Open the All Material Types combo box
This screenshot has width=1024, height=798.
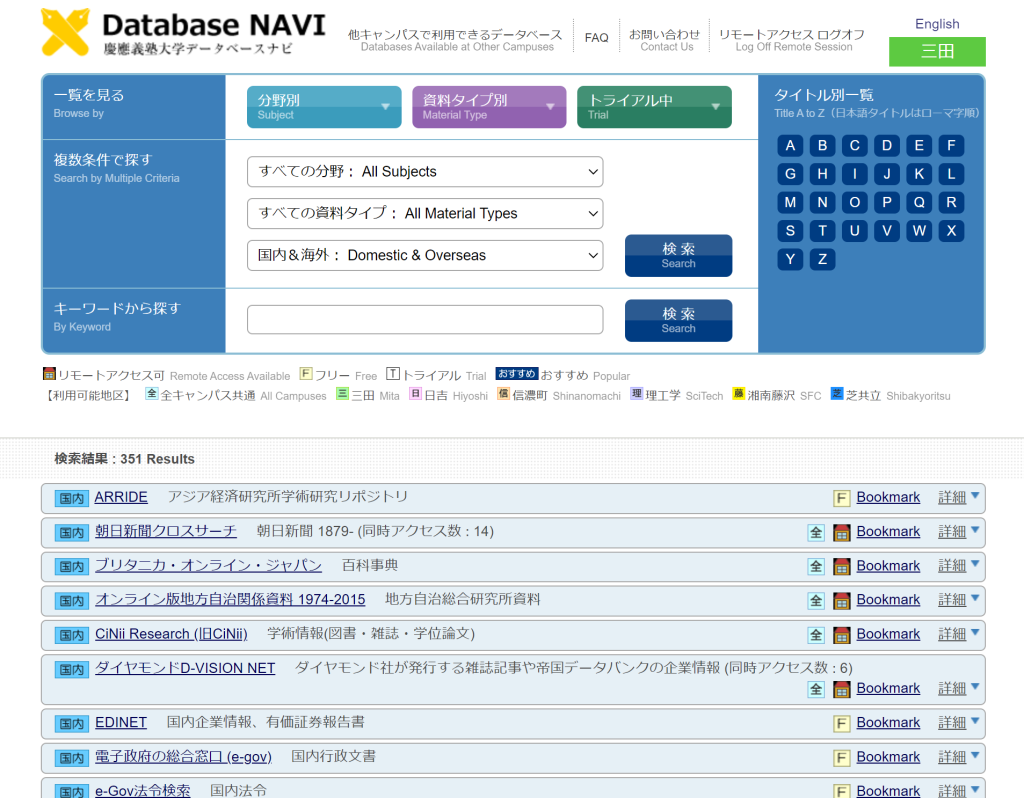point(425,214)
